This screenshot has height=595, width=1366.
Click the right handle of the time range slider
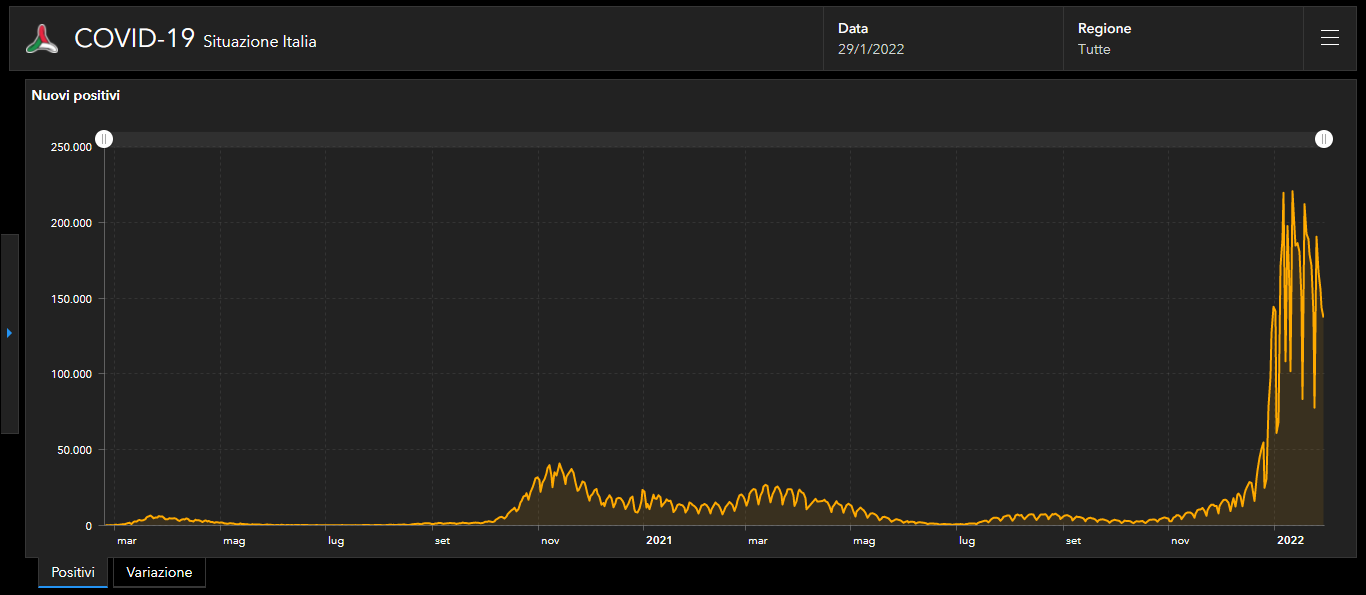pos(1323,139)
